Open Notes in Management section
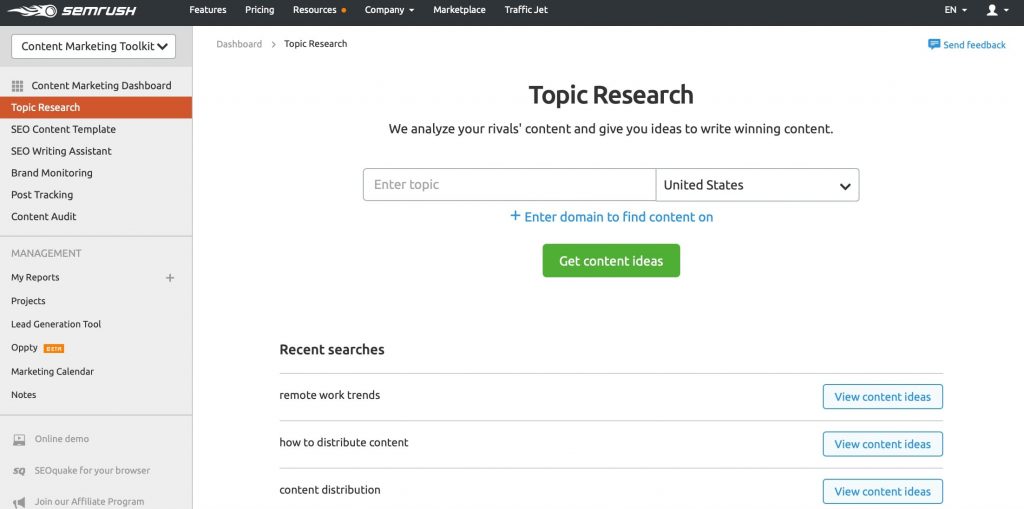1024x509 pixels. [x=24, y=395]
